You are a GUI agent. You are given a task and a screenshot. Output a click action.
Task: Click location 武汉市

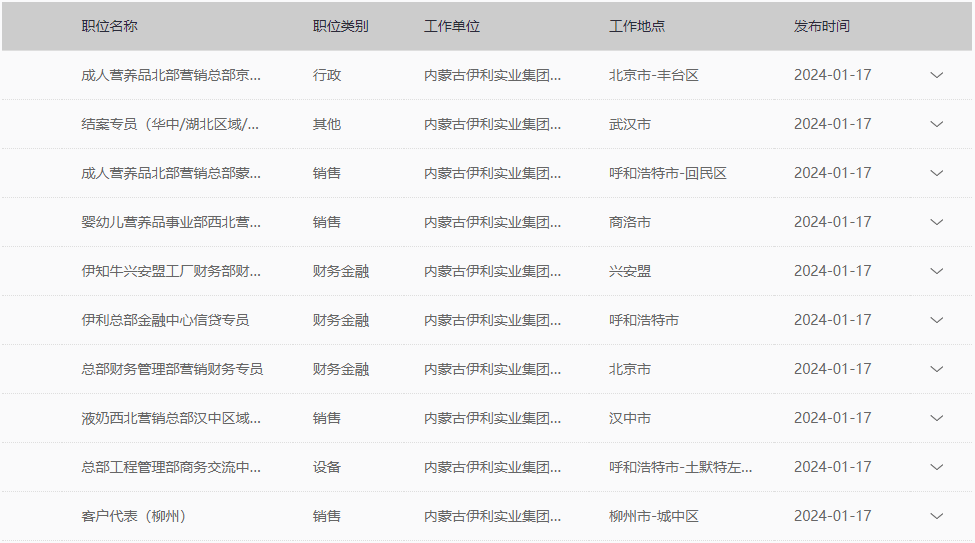pos(630,124)
